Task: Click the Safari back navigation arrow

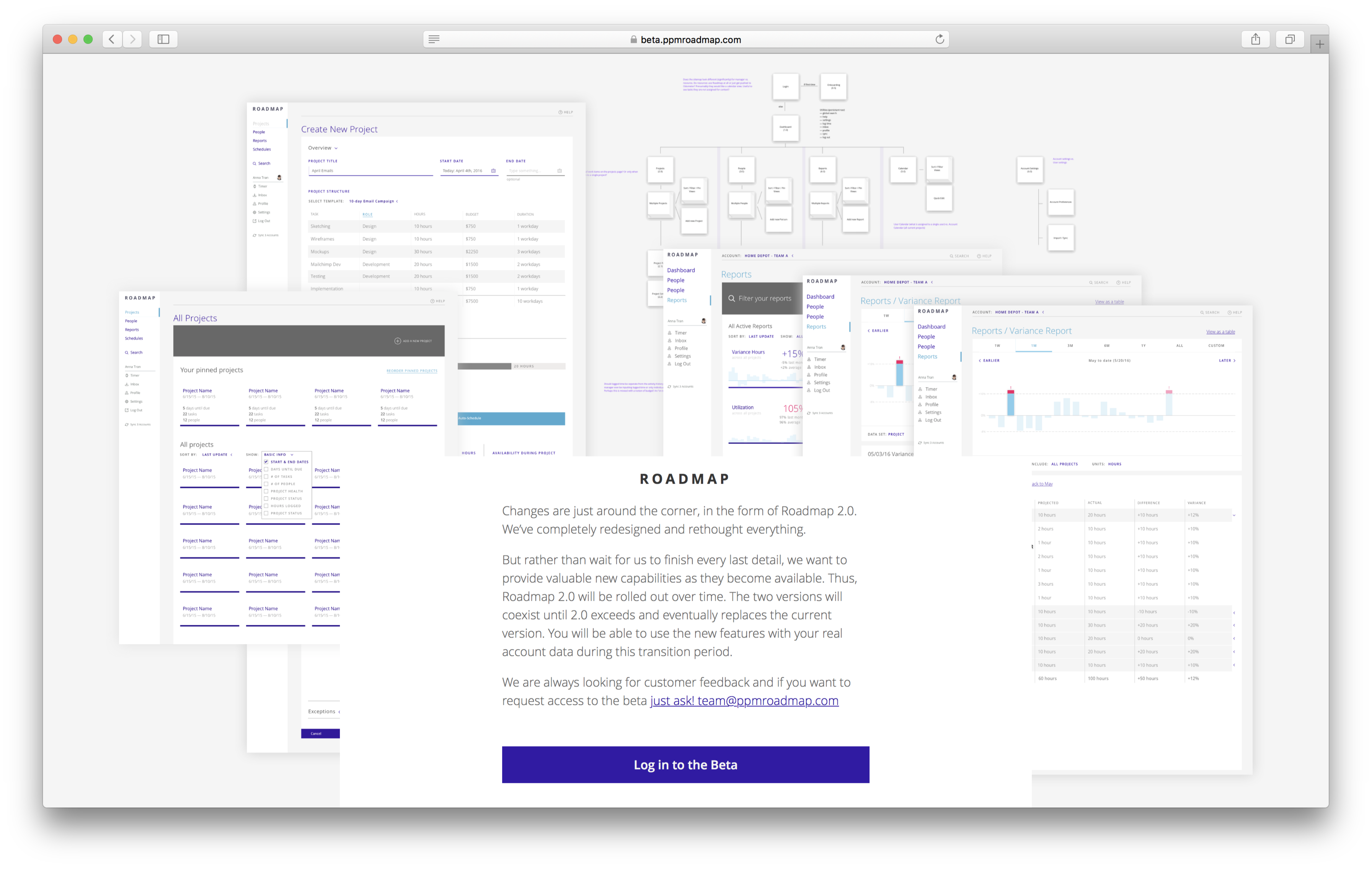Action: (x=112, y=39)
